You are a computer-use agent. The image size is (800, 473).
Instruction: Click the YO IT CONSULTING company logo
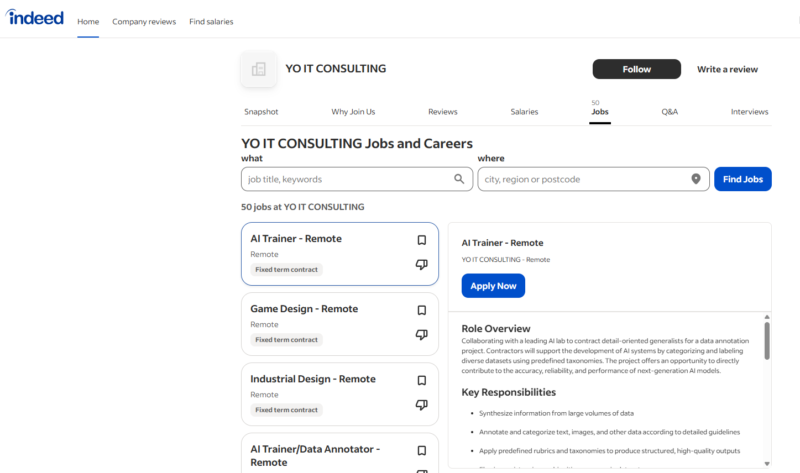point(258,69)
